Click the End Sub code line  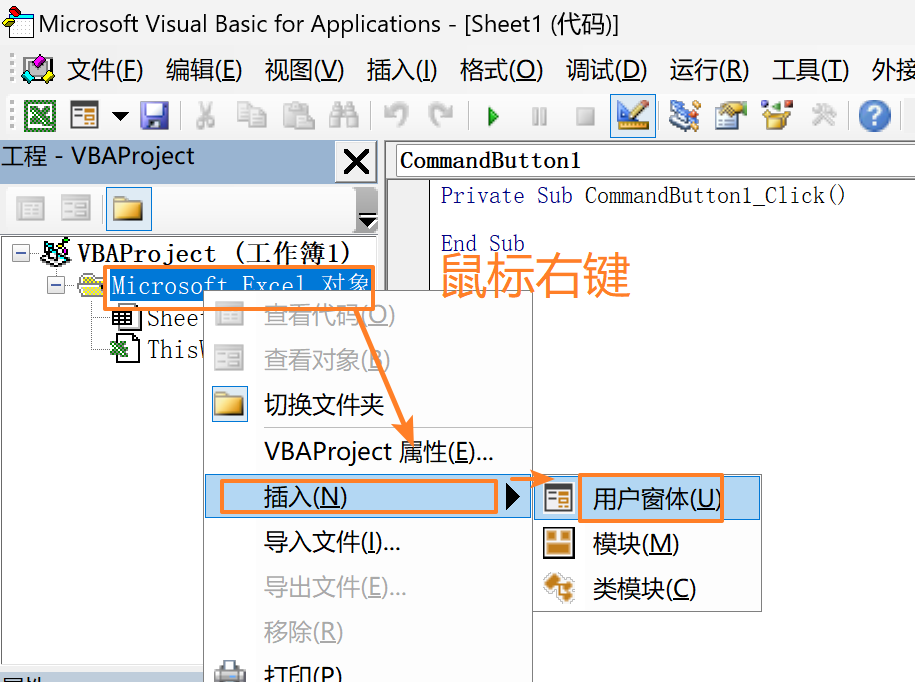[483, 243]
